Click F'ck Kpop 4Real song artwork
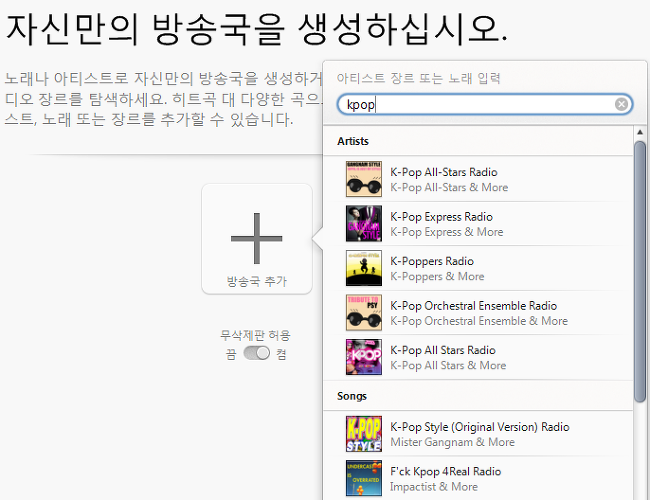 click(364, 478)
